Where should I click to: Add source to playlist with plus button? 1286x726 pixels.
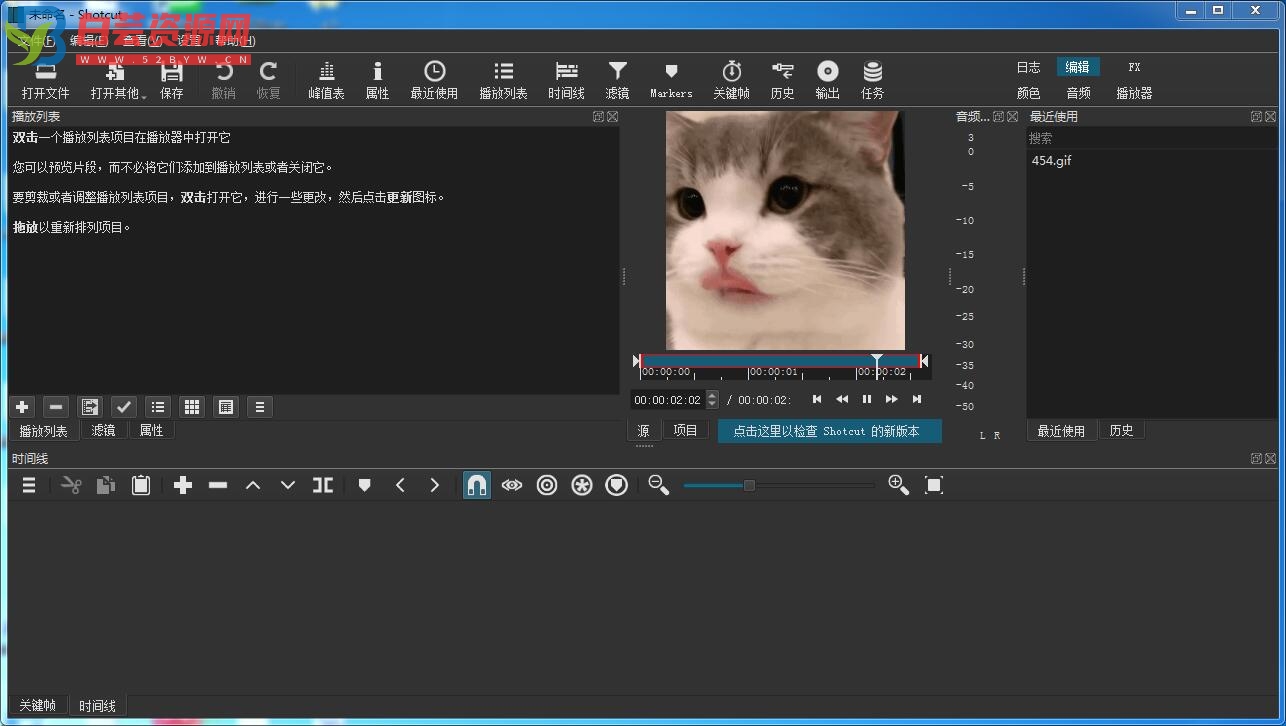point(22,407)
